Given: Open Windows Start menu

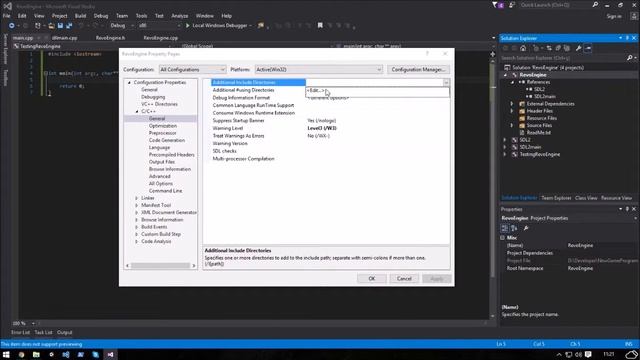Looking at the screenshot, I should click(6, 354).
